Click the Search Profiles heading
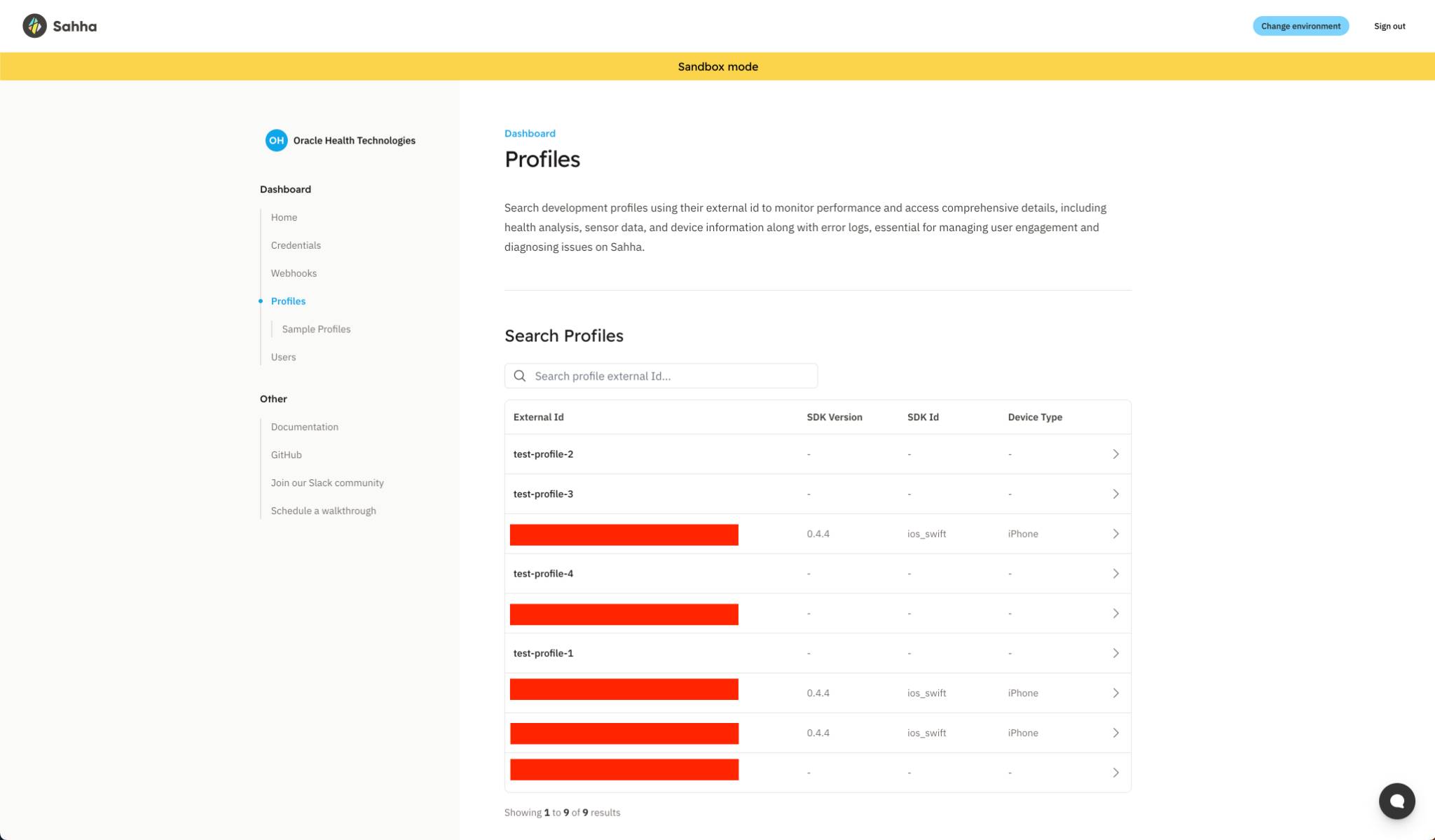Image resolution: width=1435 pixels, height=840 pixels. pyautogui.click(x=564, y=336)
